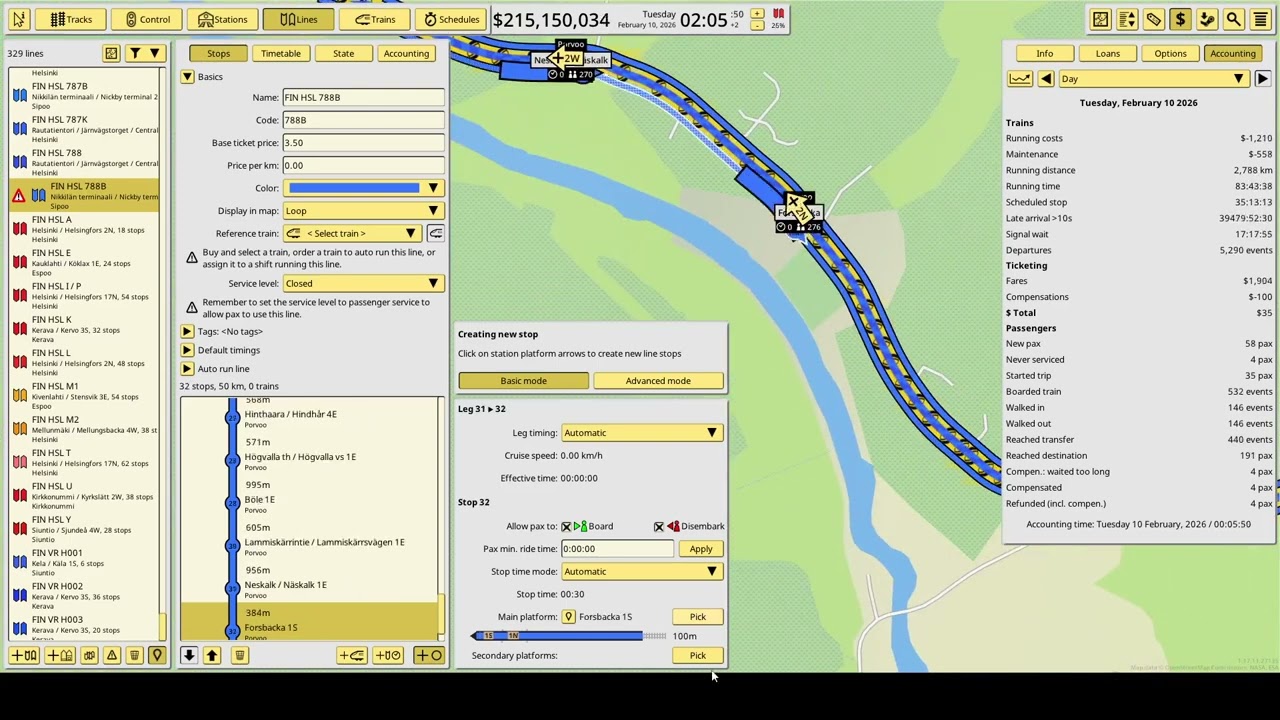Click the map view icon beside 329 lines
Image resolution: width=1280 pixels, height=720 pixels.
pos(111,53)
